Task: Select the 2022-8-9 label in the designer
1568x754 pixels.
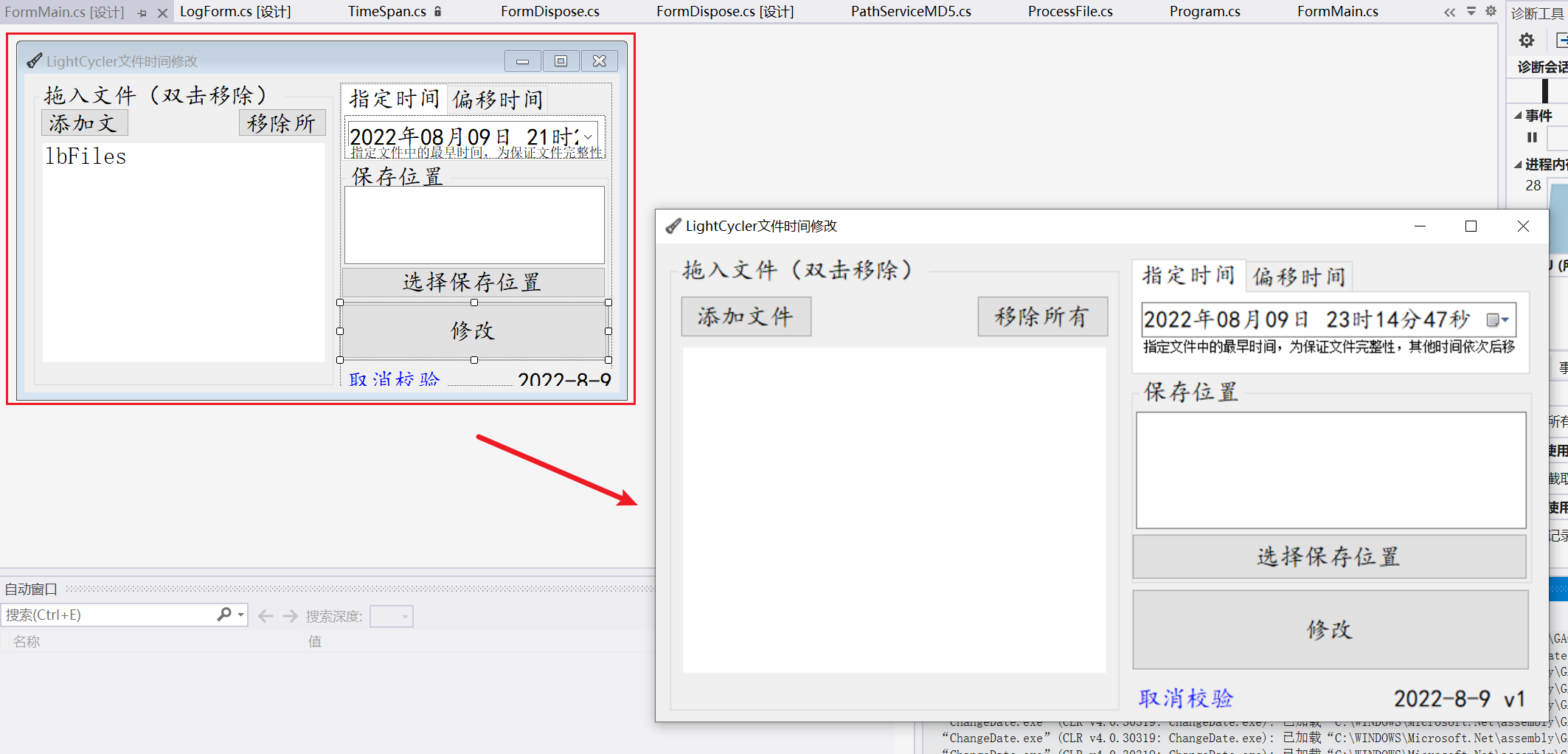Action: click(564, 379)
